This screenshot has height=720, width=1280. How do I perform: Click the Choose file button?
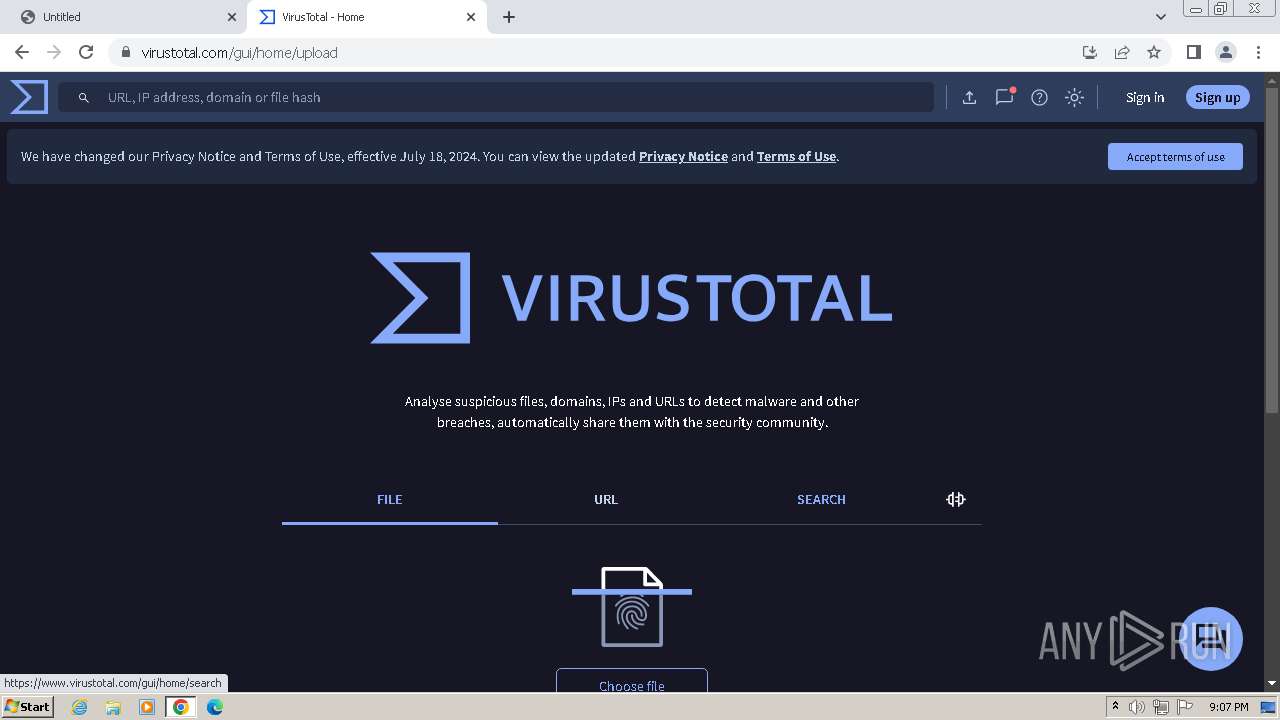(x=632, y=681)
